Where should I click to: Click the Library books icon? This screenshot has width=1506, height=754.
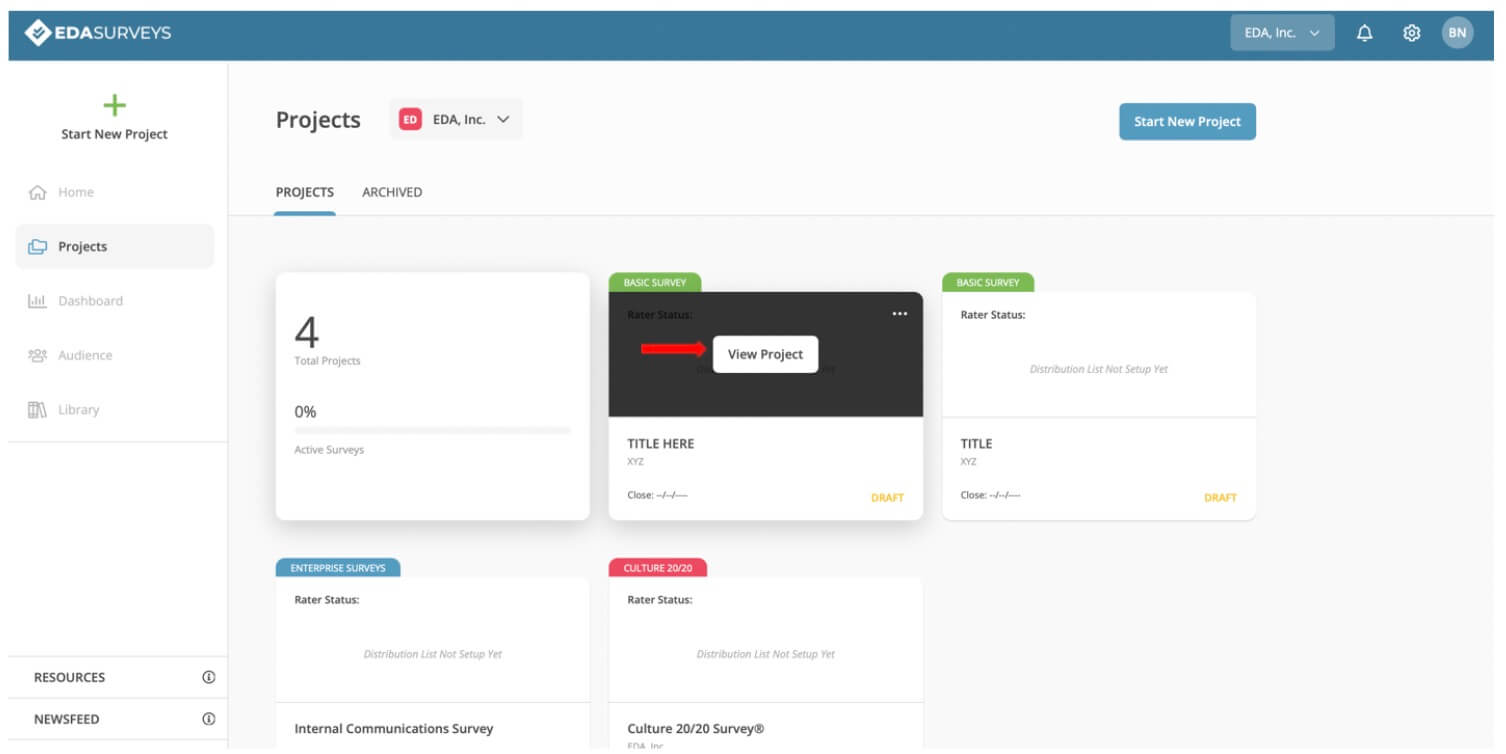38,410
